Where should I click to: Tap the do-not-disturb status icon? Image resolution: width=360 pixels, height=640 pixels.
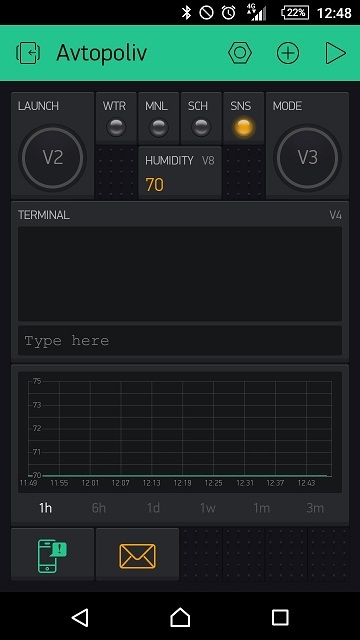pos(206,13)
